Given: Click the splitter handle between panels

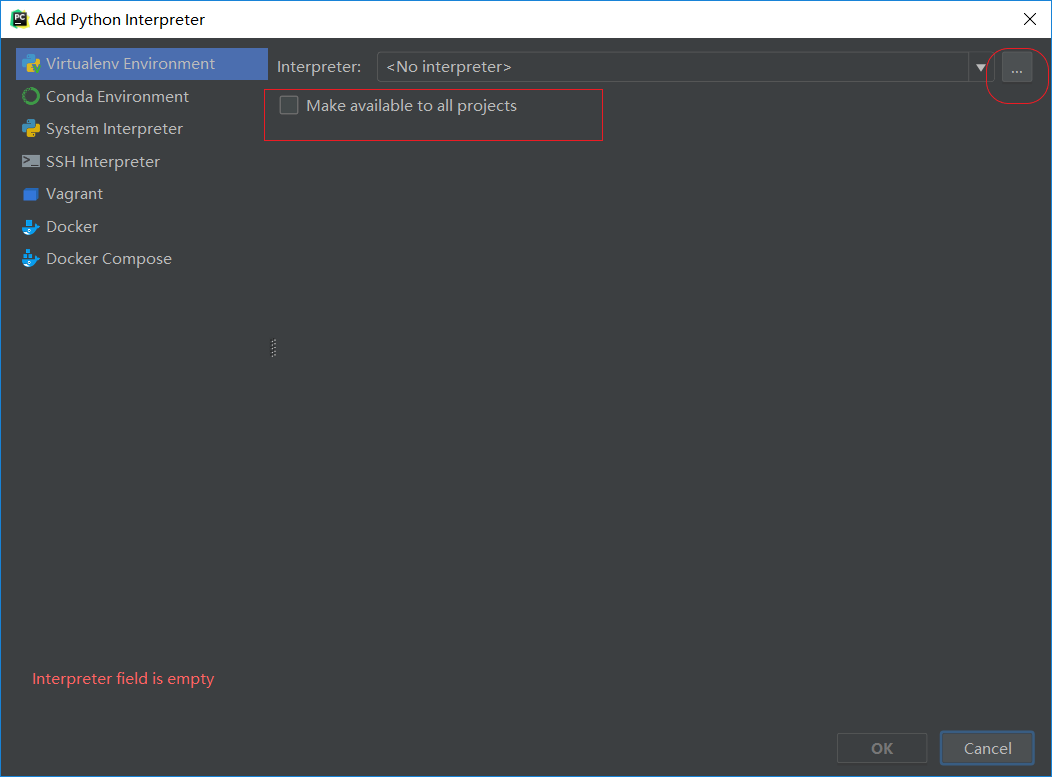Looking at the screenshot, I should pos(273,348).
